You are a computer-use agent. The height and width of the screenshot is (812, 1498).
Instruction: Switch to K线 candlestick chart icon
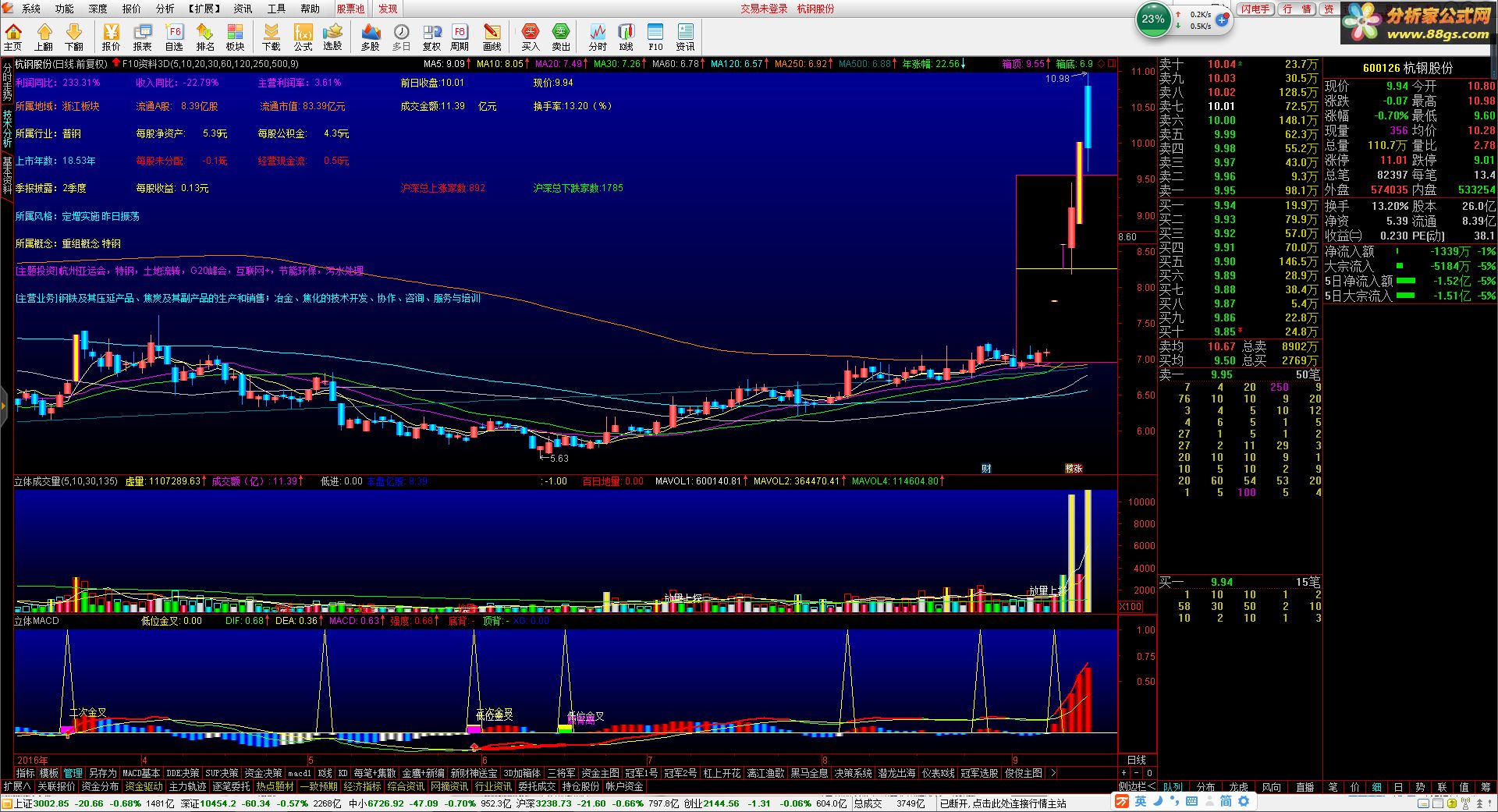[626, 37]
